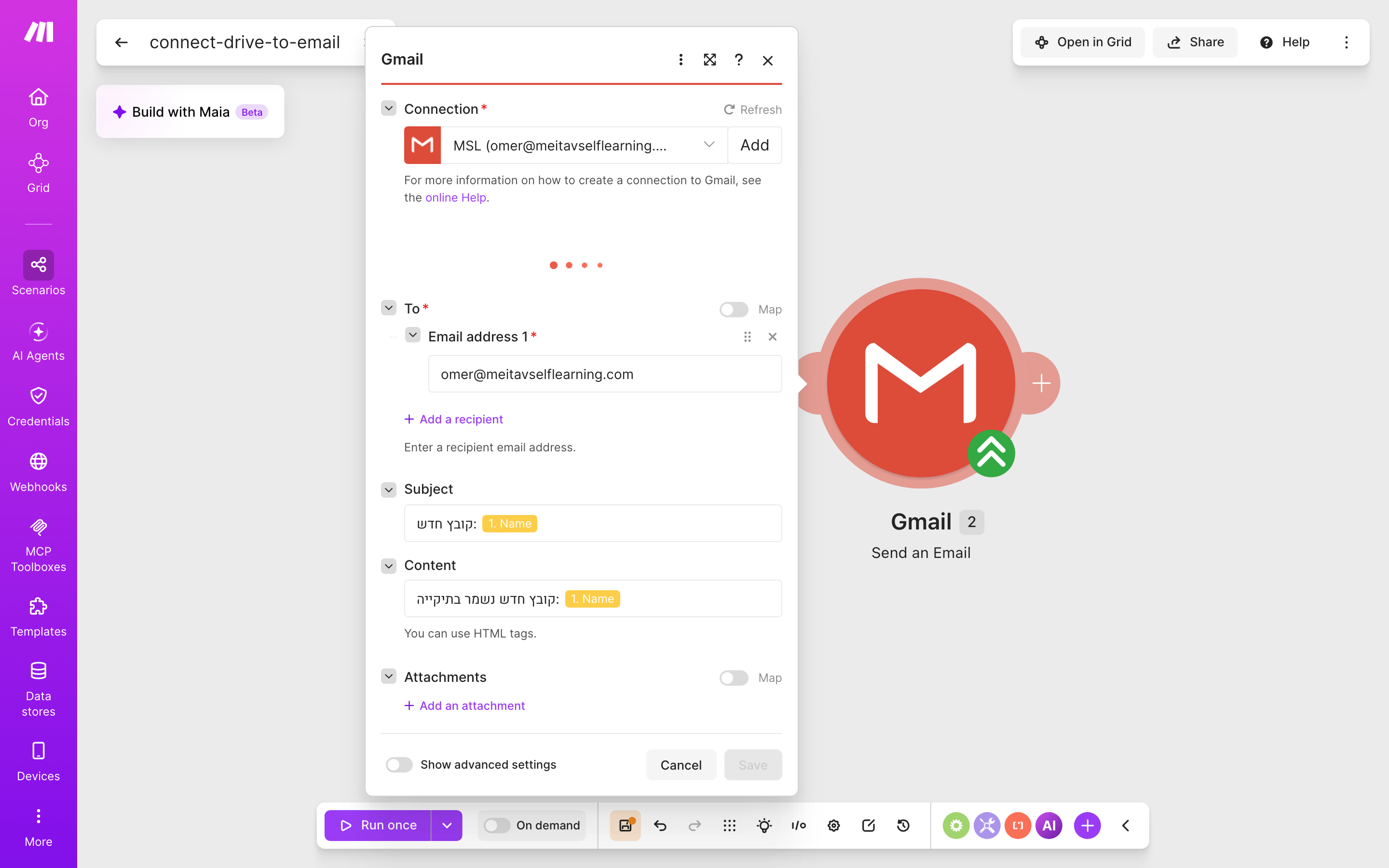Refresh the connection list
Viewport: 1389px width, 868px height.
tap(752, 109)
